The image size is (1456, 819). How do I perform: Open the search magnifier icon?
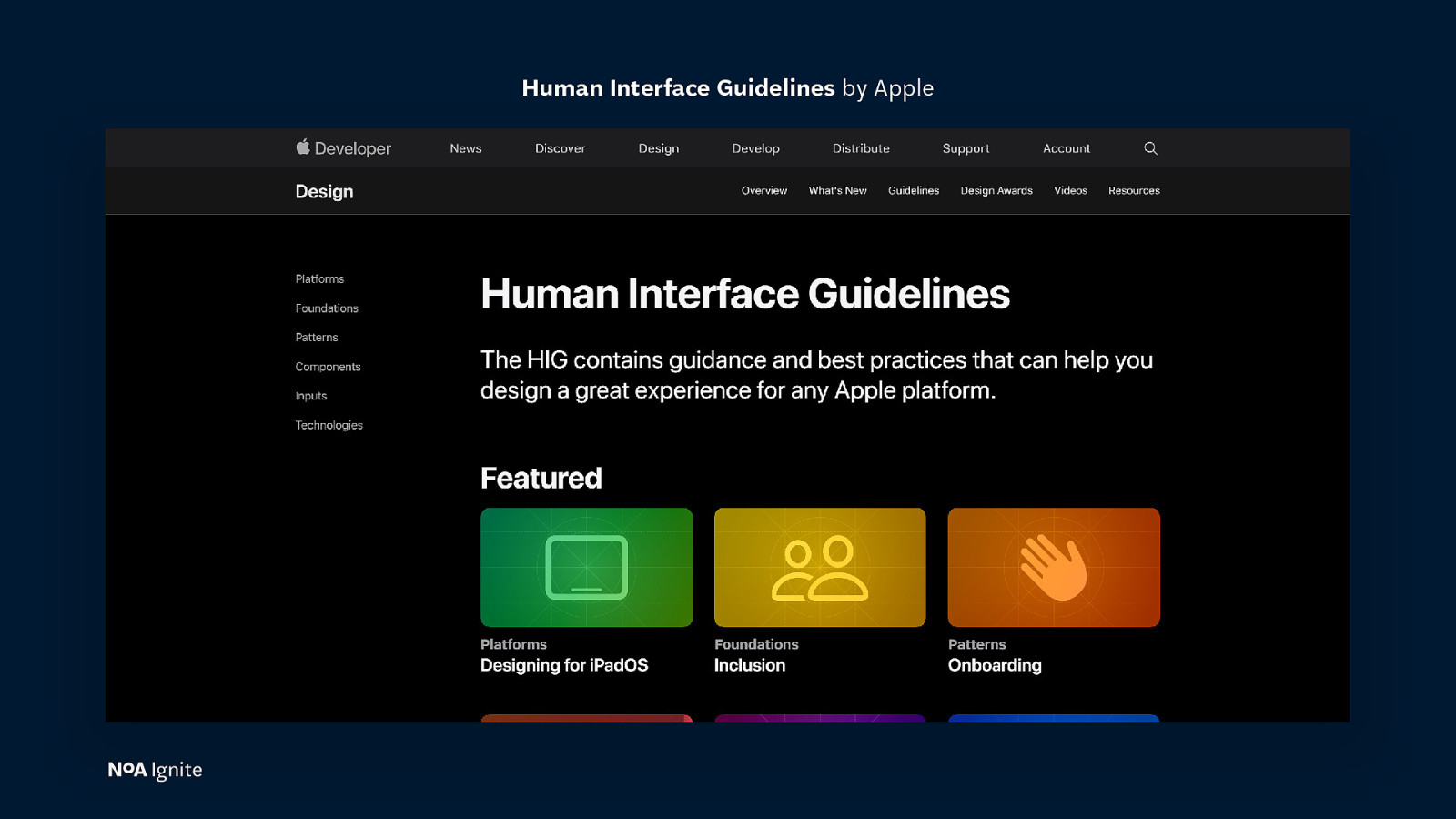(1150, 148)
